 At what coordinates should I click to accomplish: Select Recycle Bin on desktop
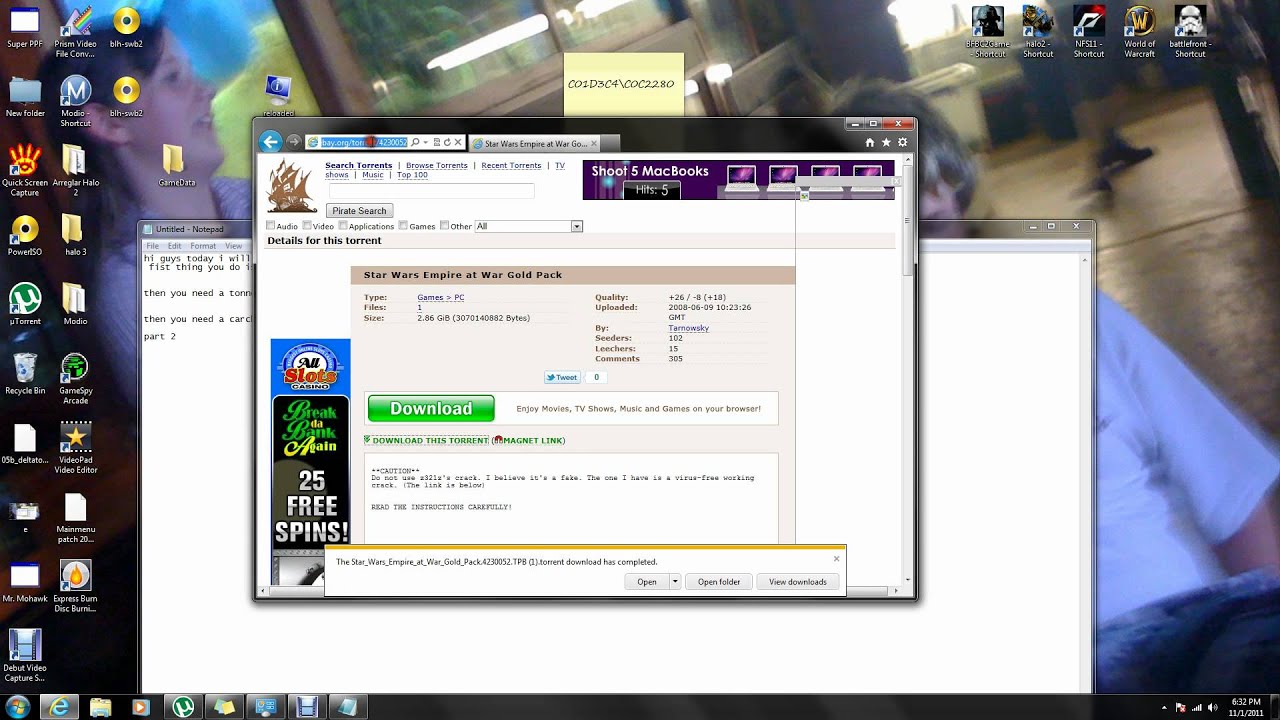coord(25,374)
